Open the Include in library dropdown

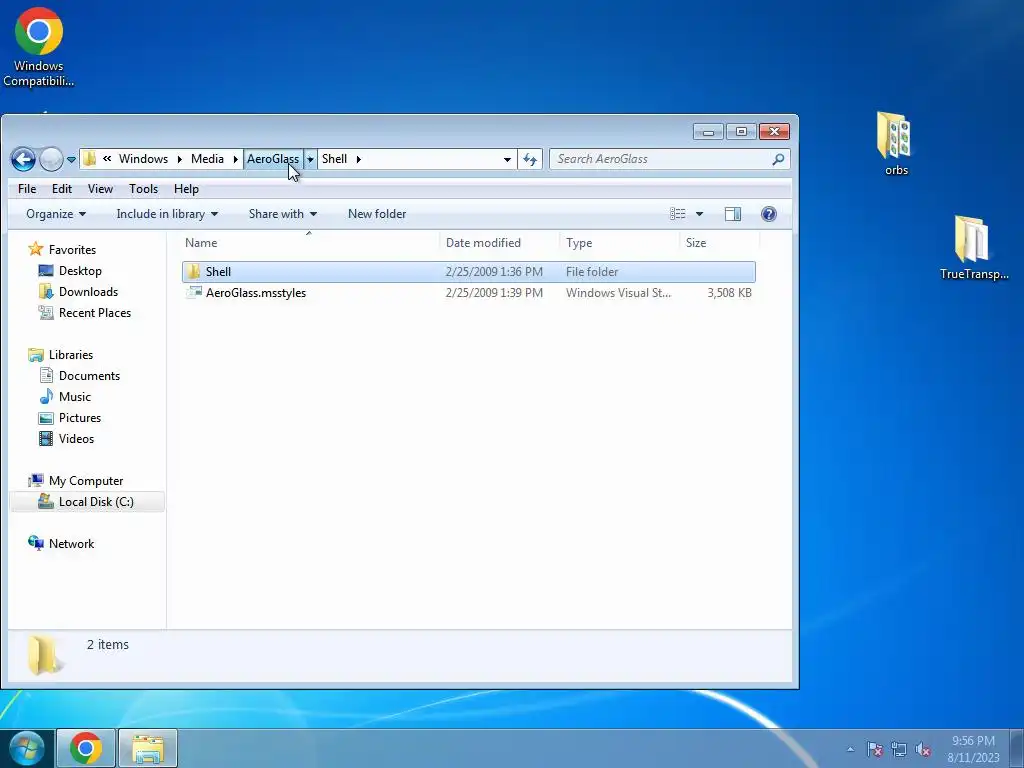(x=167, y=214)
